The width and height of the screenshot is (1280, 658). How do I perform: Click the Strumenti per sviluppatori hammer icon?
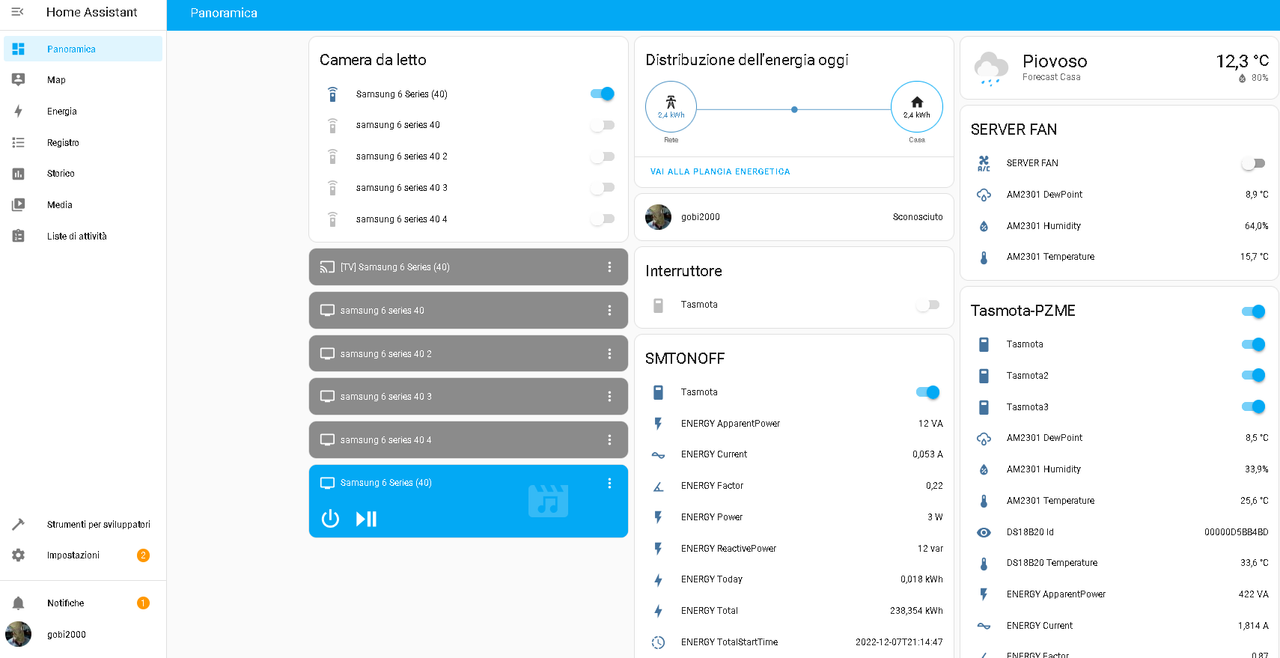coord(18,524)
